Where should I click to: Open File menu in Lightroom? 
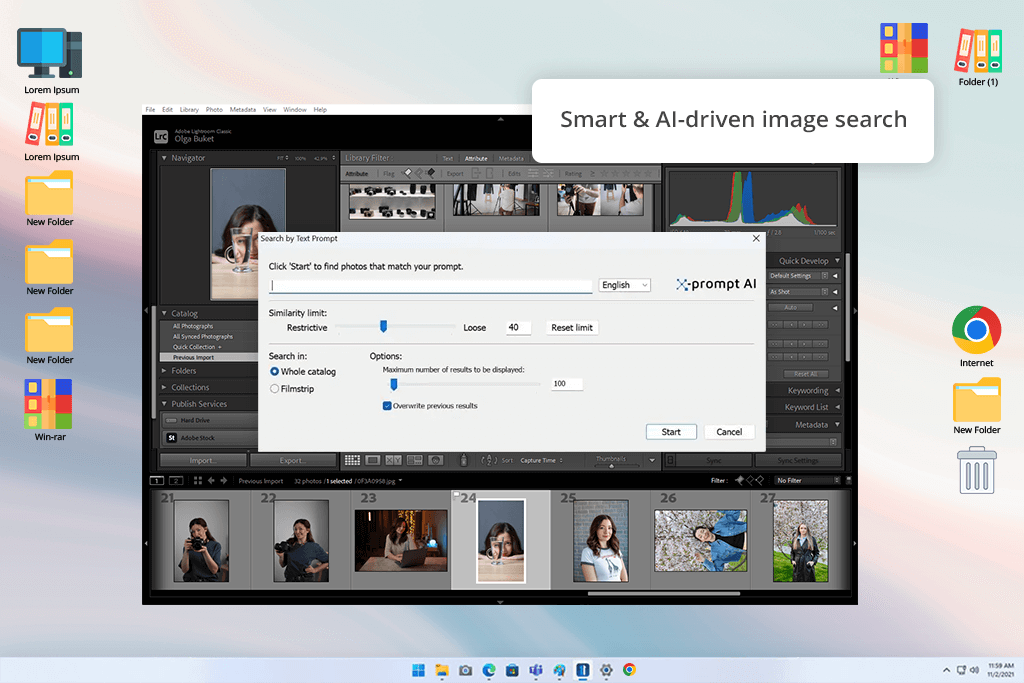(150, 110)
